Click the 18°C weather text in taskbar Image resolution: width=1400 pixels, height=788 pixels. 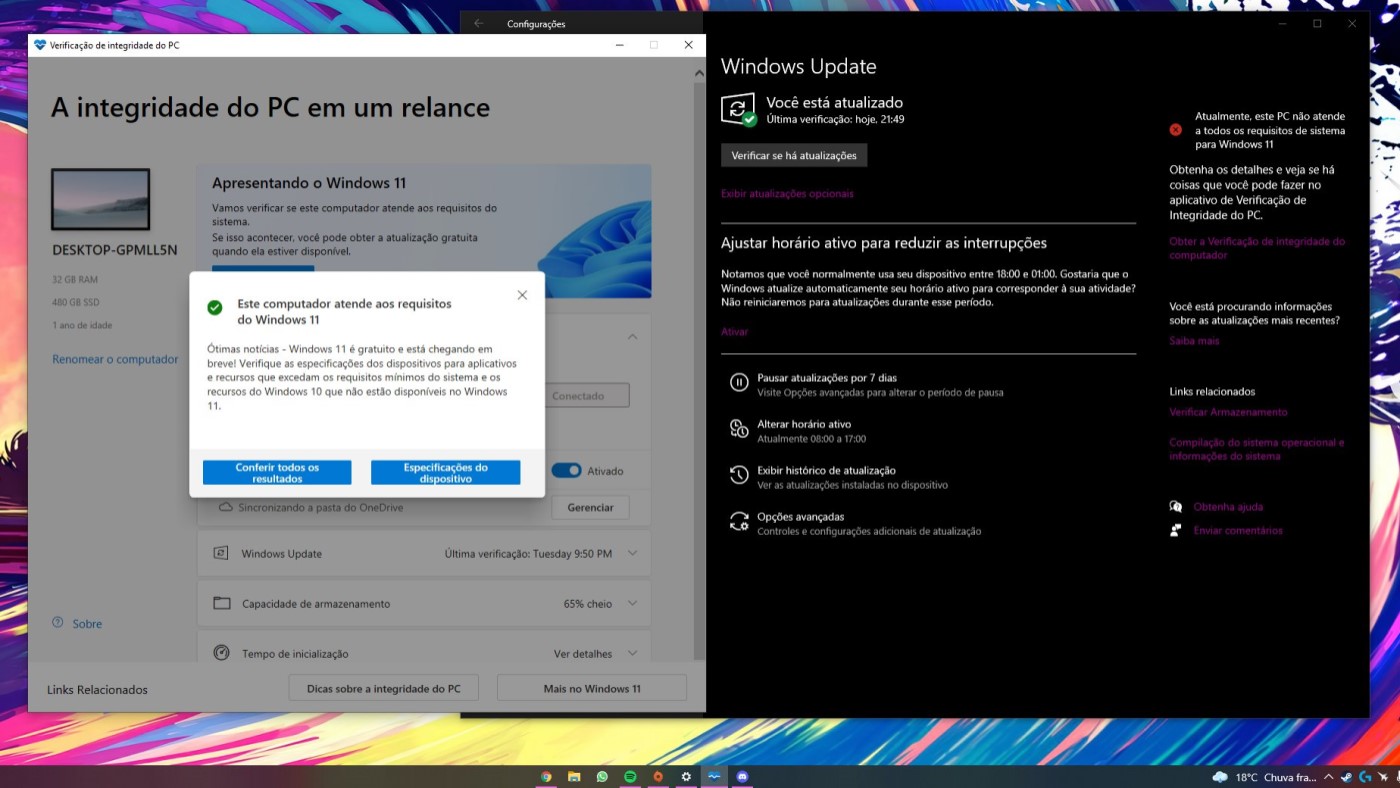click(x=1246, y=777)
